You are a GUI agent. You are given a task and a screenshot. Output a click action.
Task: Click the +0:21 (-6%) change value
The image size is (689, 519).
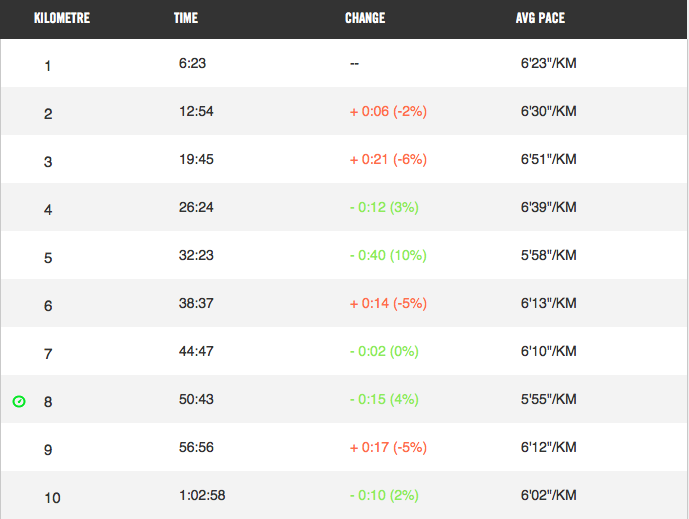point(388,160)
